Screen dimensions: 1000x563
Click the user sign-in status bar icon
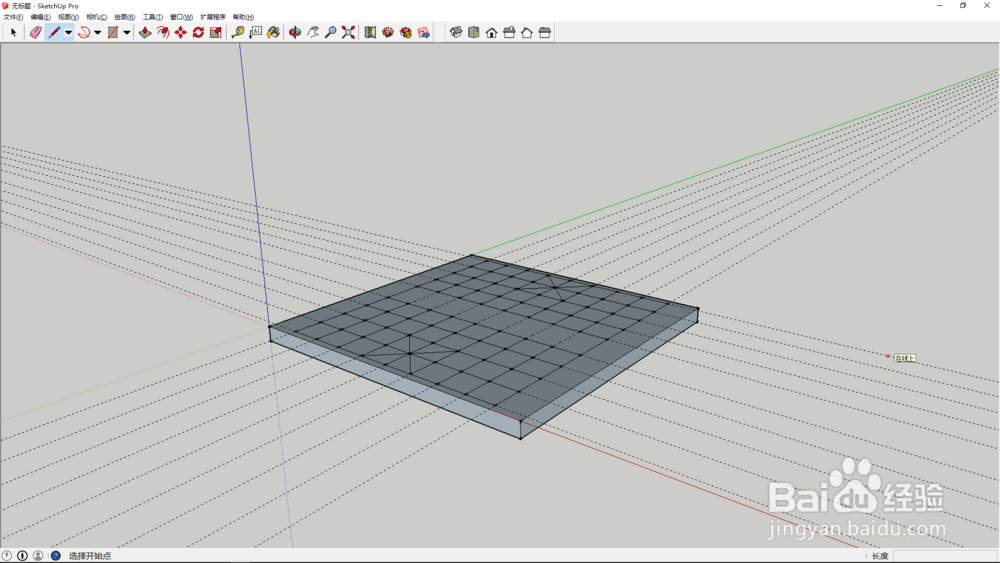(38, 556)
